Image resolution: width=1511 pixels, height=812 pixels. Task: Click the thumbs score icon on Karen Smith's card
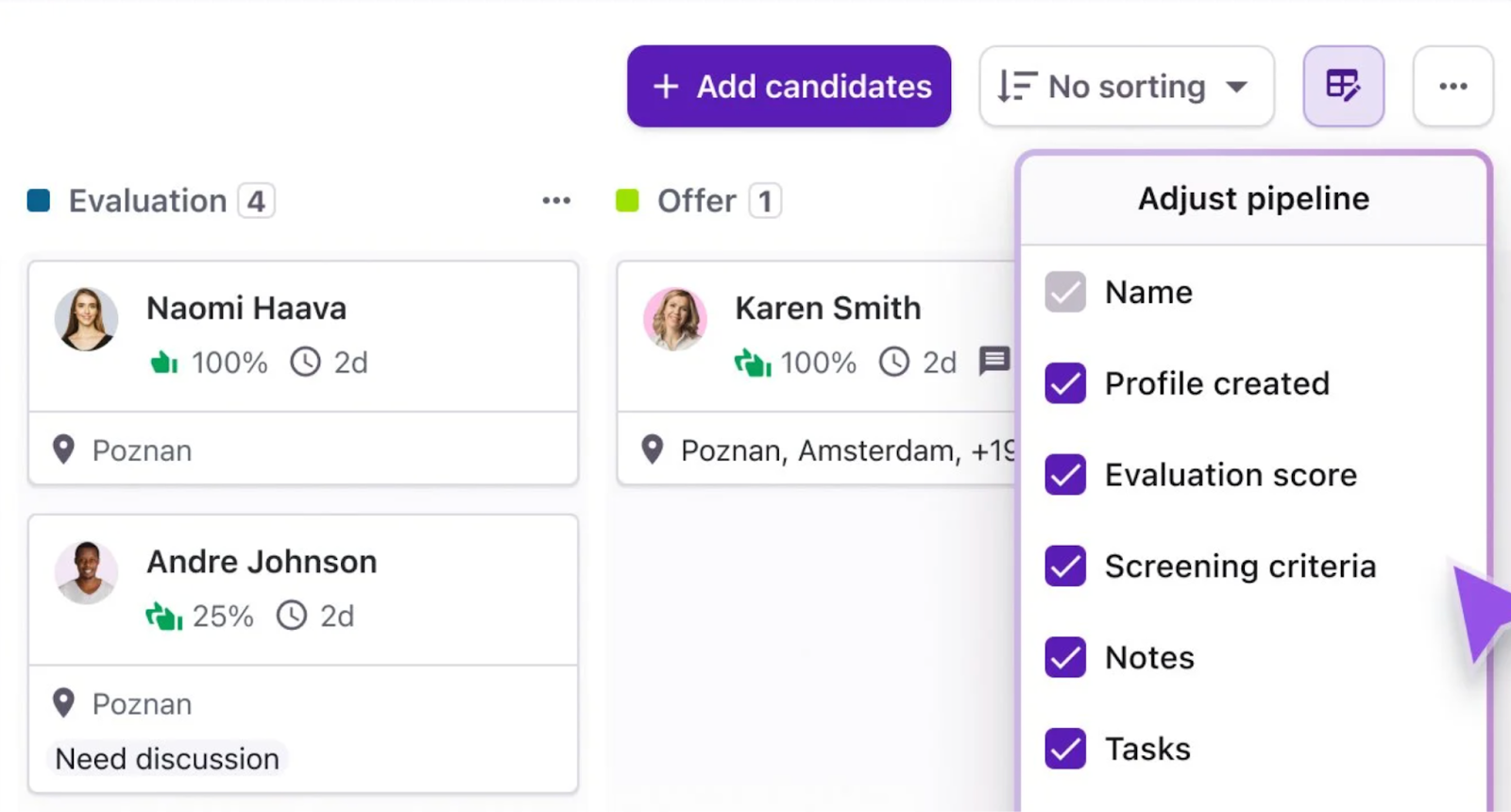click(x=753, y=363)
